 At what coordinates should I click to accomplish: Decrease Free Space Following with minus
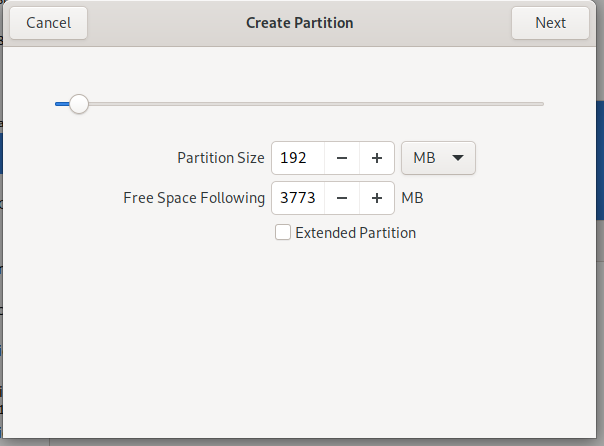(x=342, y=198)
